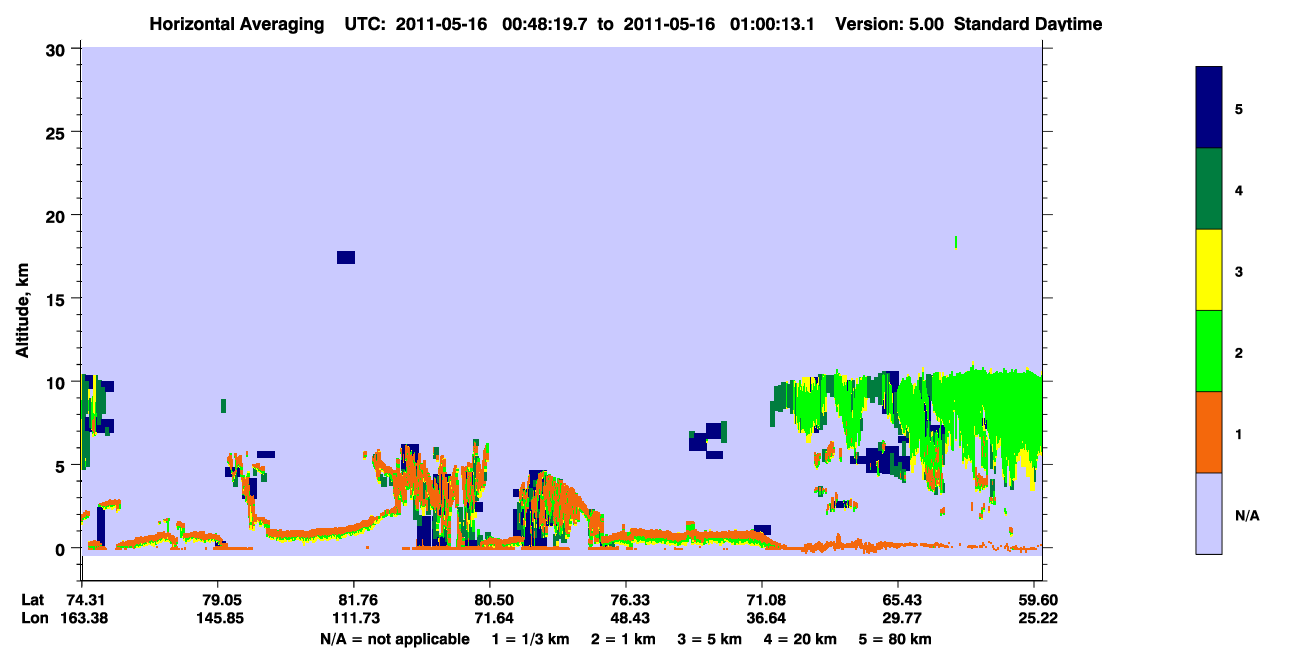Click the altitude tick label 10
The height and width of the screenshot is (667, 1300).
pyautogui.click(x=58, y=382)
